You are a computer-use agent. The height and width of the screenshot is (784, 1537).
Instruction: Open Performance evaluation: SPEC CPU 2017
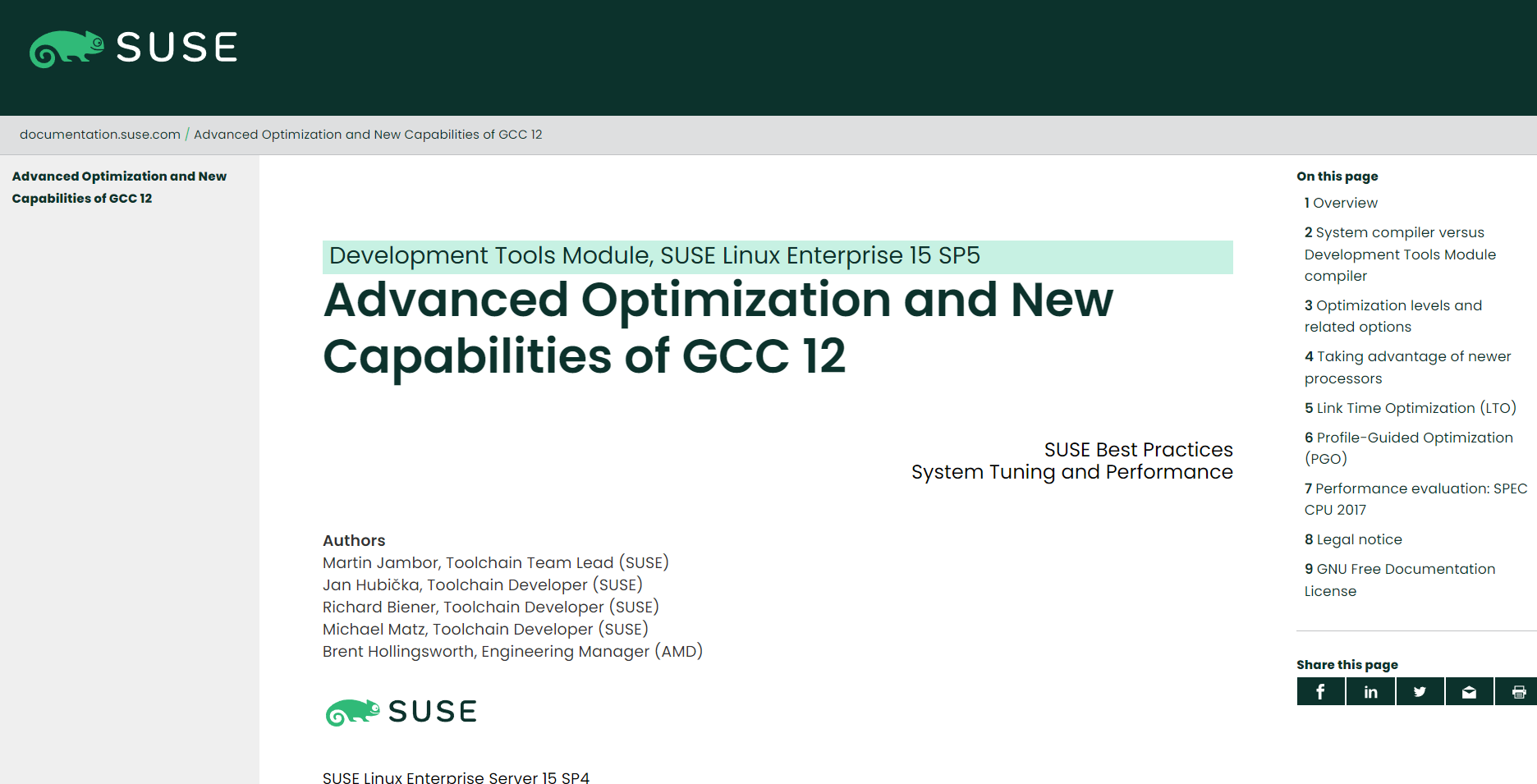[x=1415, y=499]
